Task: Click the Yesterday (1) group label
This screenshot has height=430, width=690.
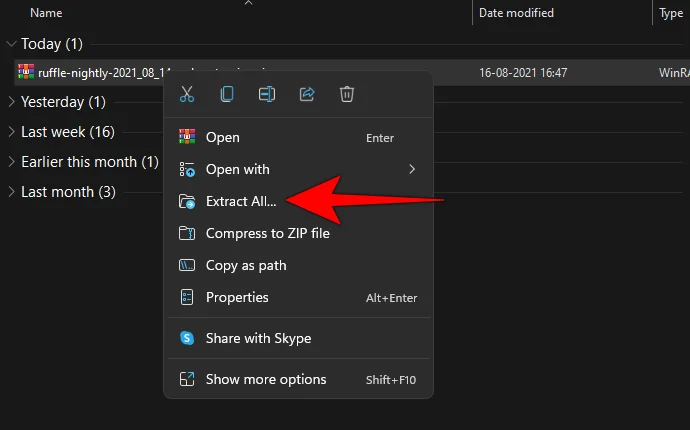Action: coord(63,102)
